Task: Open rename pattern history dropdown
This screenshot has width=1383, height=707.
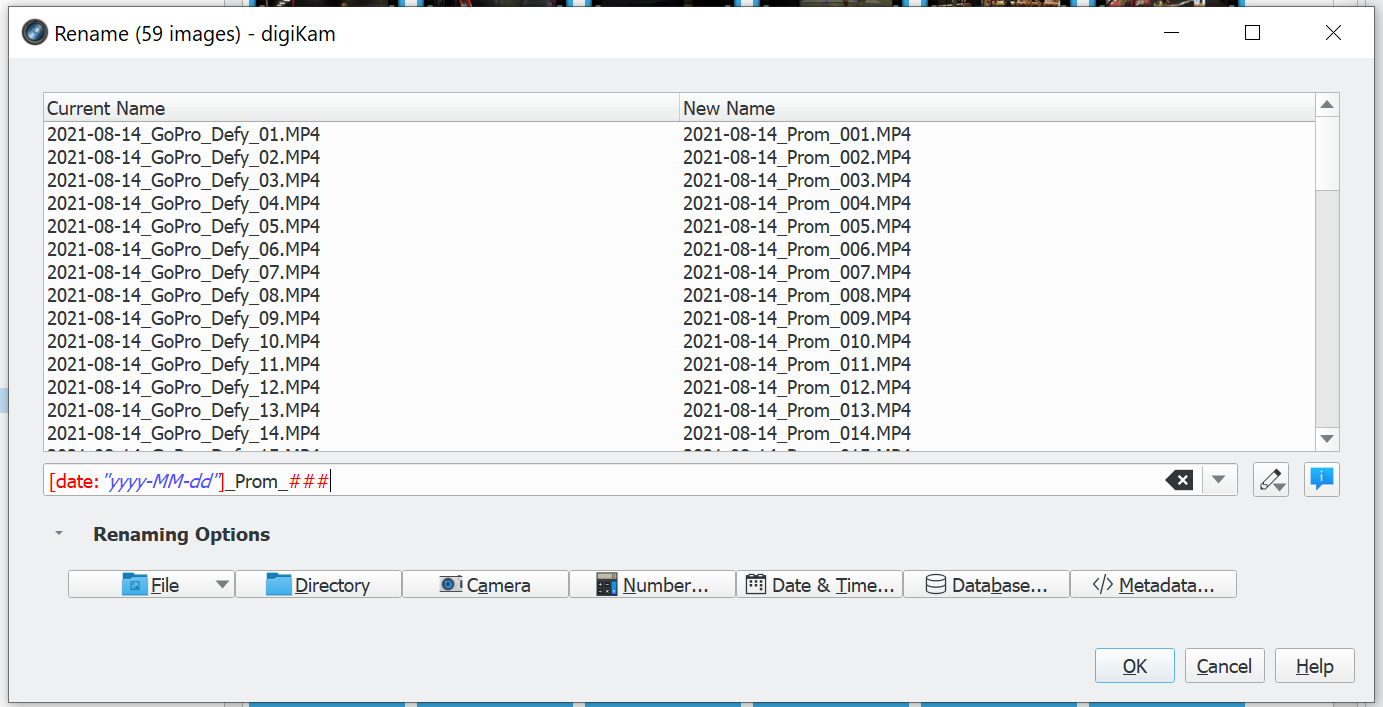Action: 1219,480
